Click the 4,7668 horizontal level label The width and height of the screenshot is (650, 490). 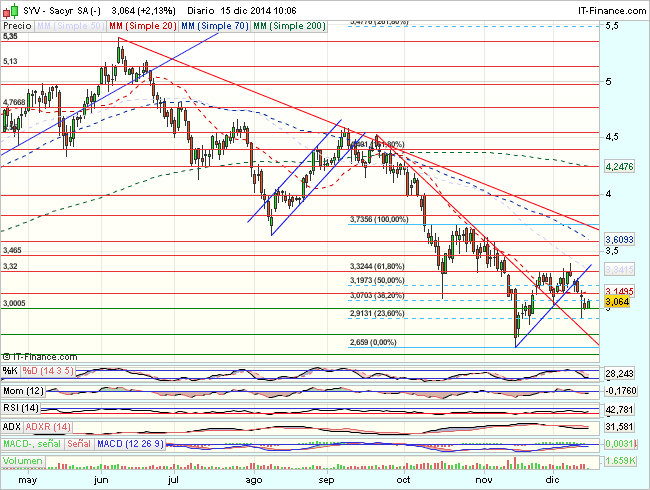(x=14, y=102)
